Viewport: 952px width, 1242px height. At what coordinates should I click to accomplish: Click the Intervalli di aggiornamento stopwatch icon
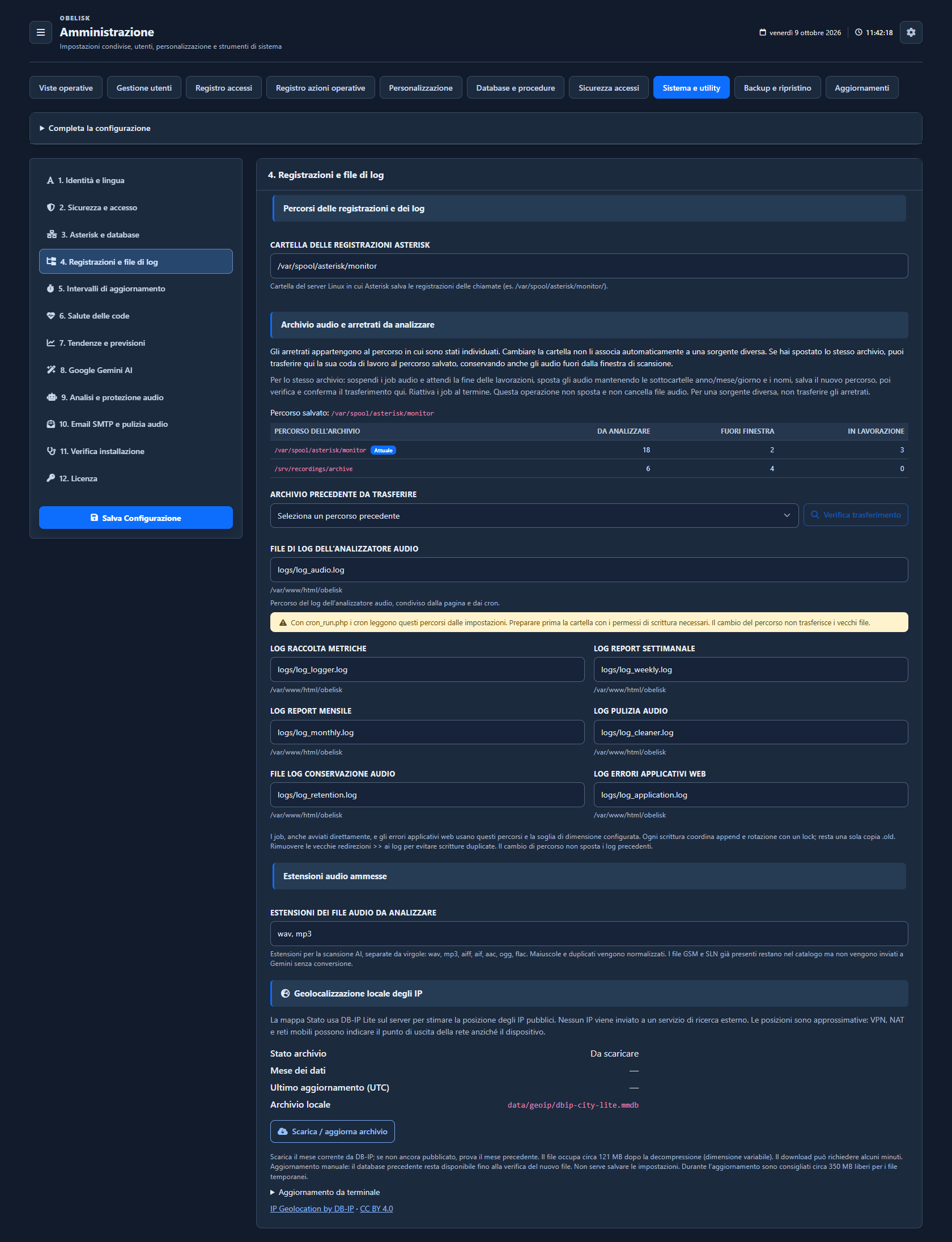[50, 289]
